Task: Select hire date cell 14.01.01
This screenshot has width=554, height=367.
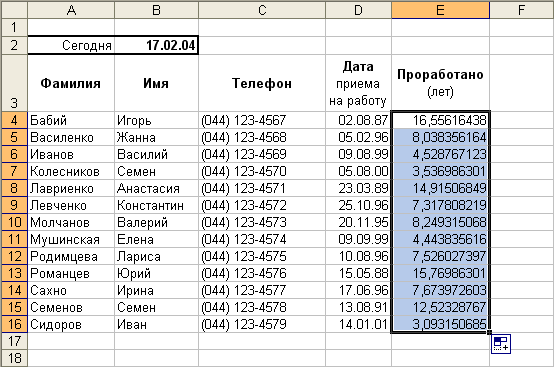Action: 358,324
